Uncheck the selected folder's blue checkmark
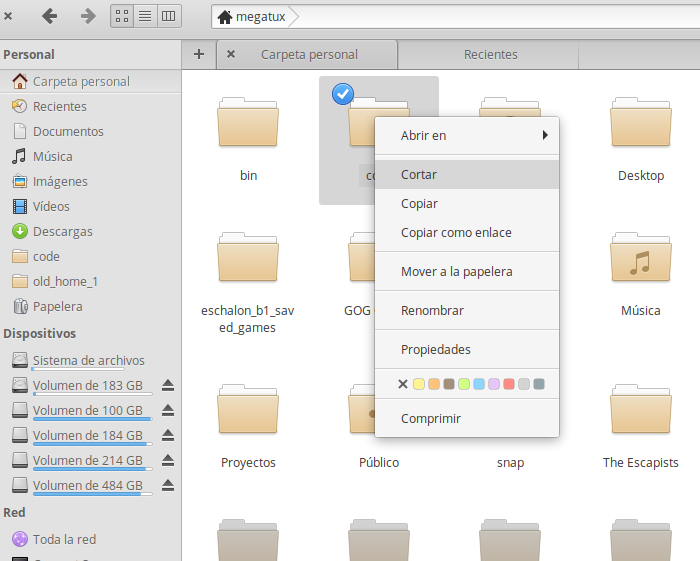Viewport: 700px width, 561px height. (x=343, y=94)
